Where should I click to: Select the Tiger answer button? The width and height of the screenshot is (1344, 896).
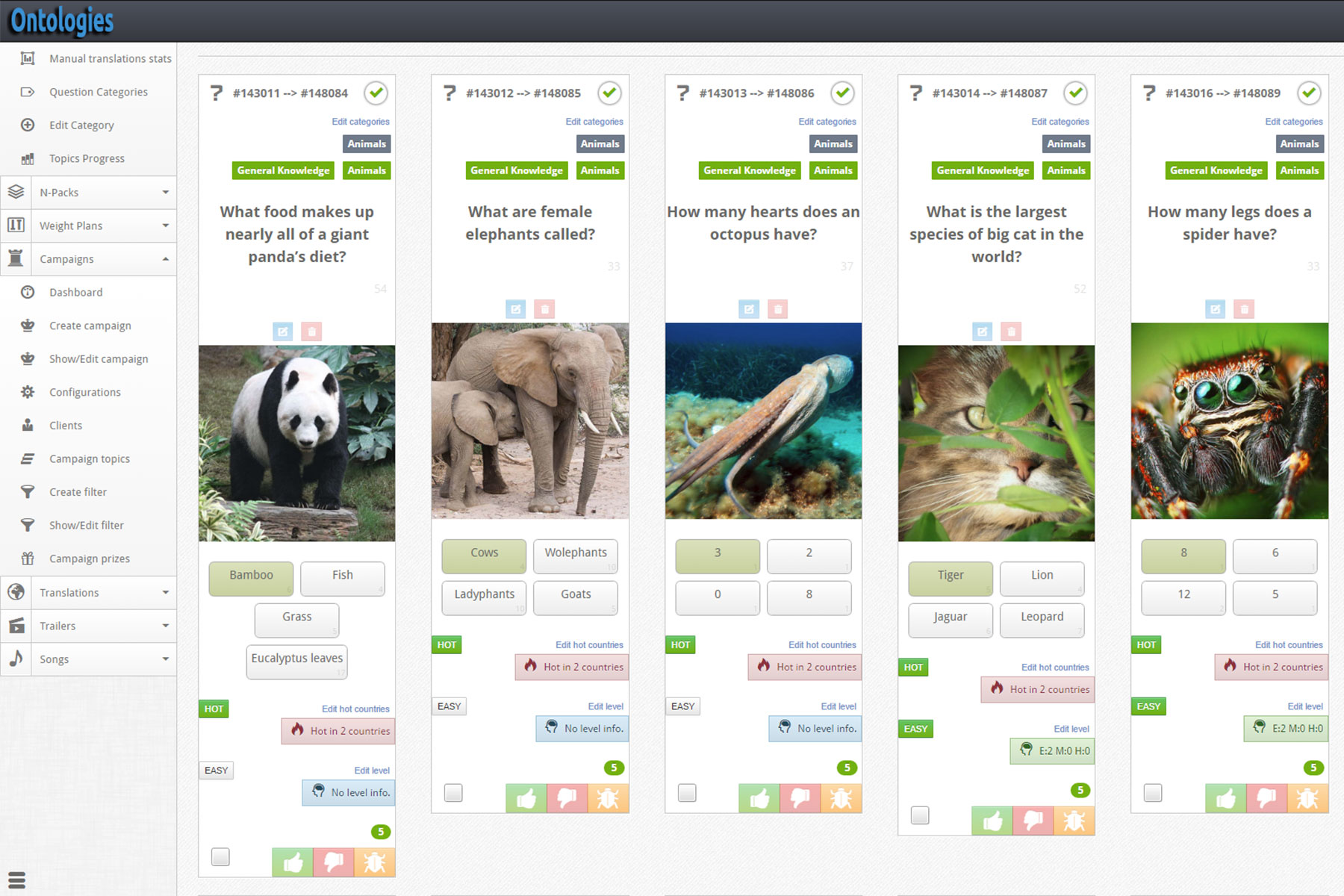point(950,576)
